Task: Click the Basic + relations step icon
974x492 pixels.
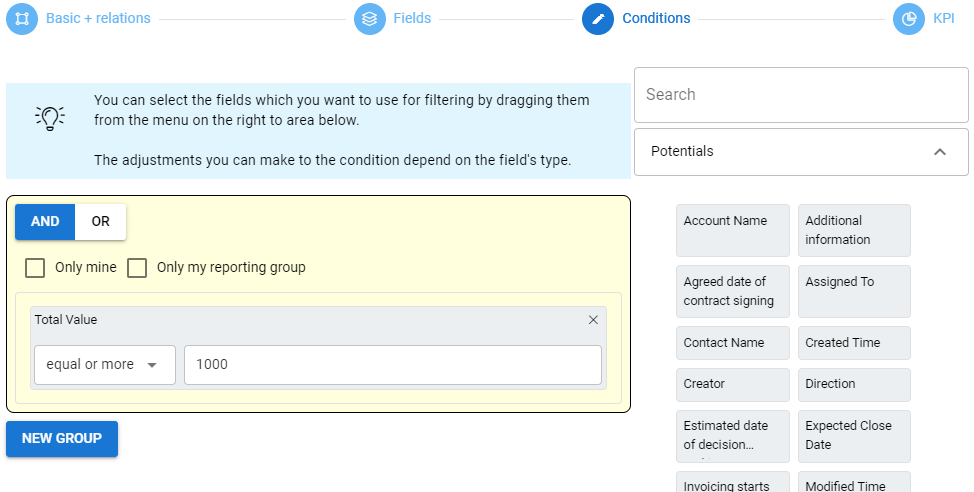Action: [x=22, y=18]
